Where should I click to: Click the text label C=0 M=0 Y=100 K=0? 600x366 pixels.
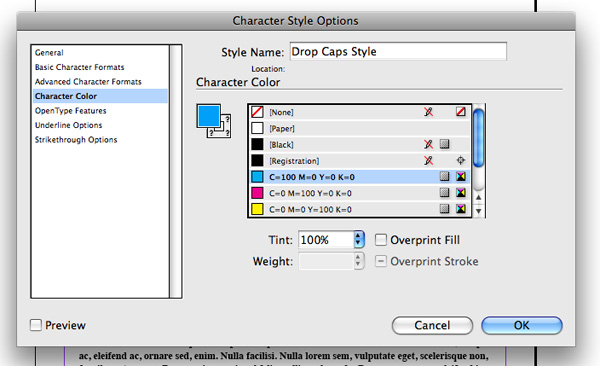[310, 209]
